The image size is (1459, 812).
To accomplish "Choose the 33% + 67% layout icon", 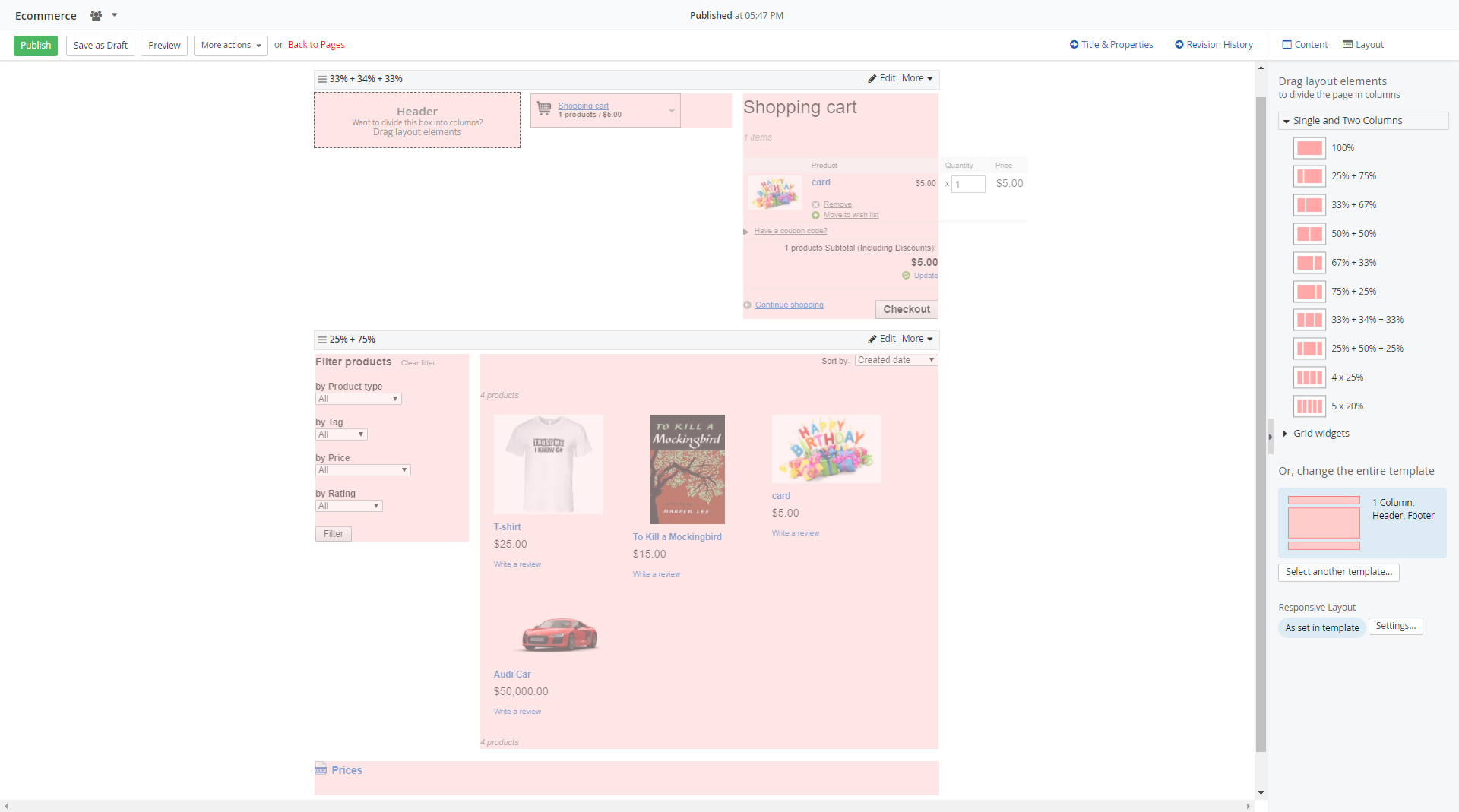I will point(1309,205).
